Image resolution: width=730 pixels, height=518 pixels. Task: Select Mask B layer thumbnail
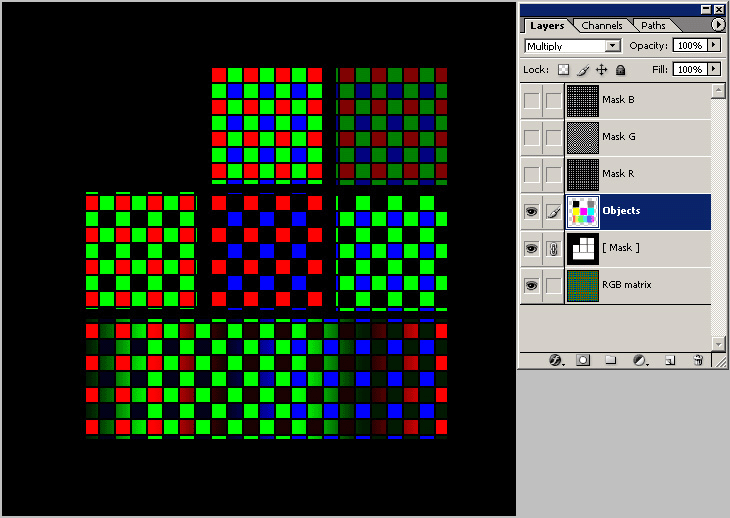[583, 101]
